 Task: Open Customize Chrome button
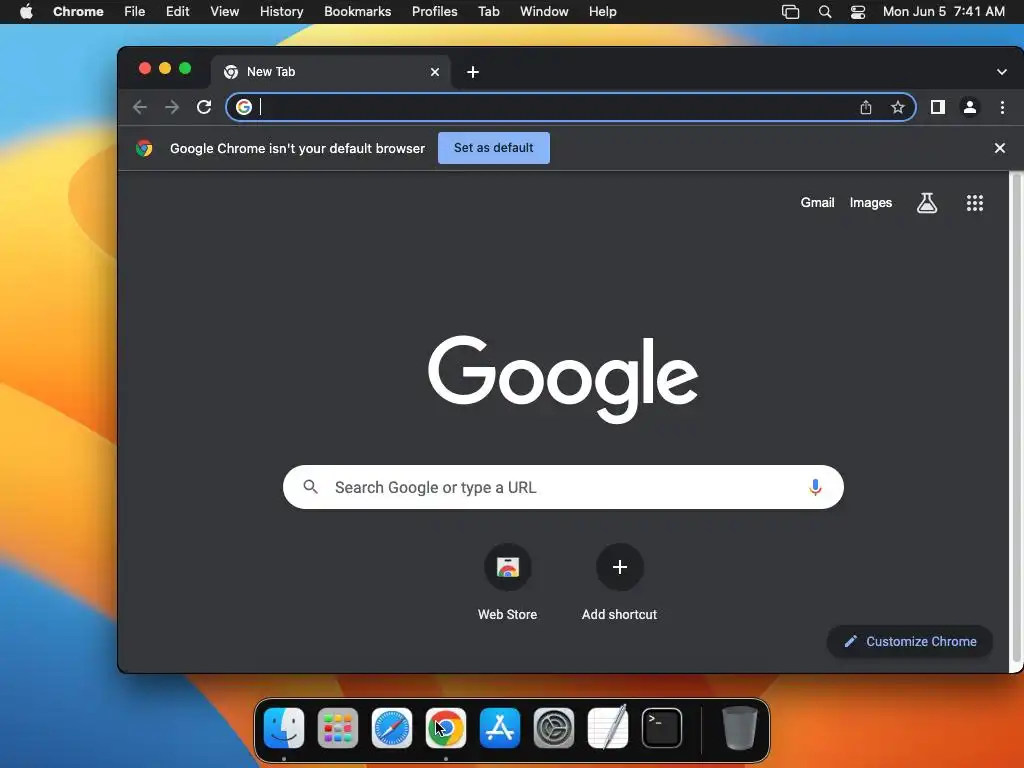point(910,641)
